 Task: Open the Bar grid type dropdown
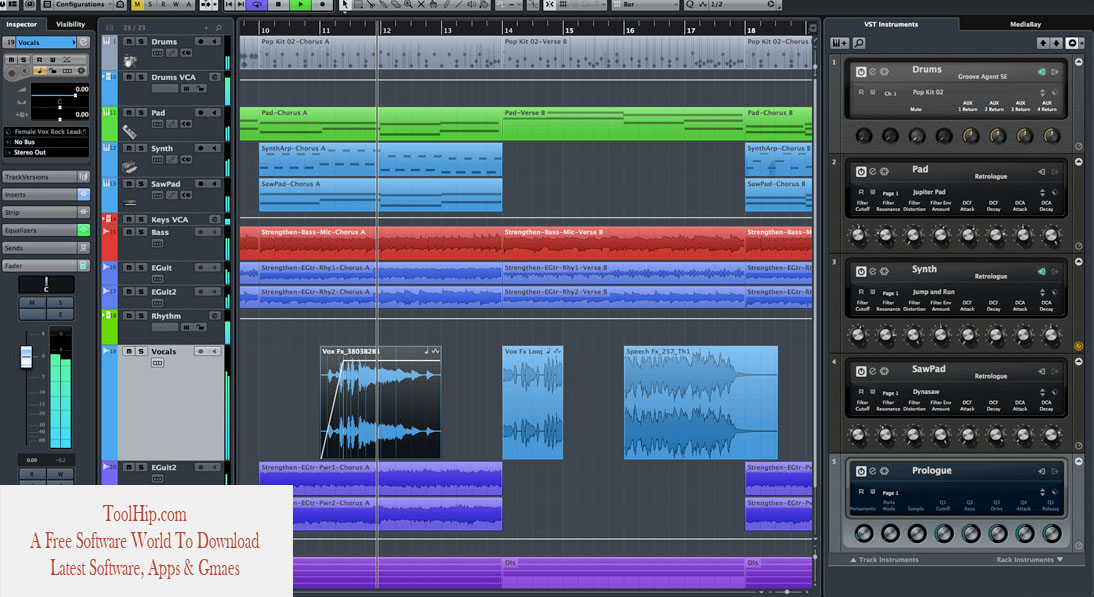[x=645, y=4]
